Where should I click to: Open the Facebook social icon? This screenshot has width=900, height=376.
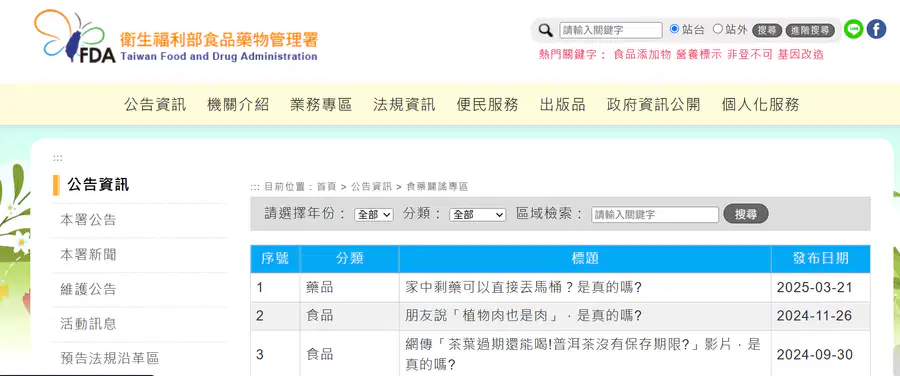(x=876, y=29)
